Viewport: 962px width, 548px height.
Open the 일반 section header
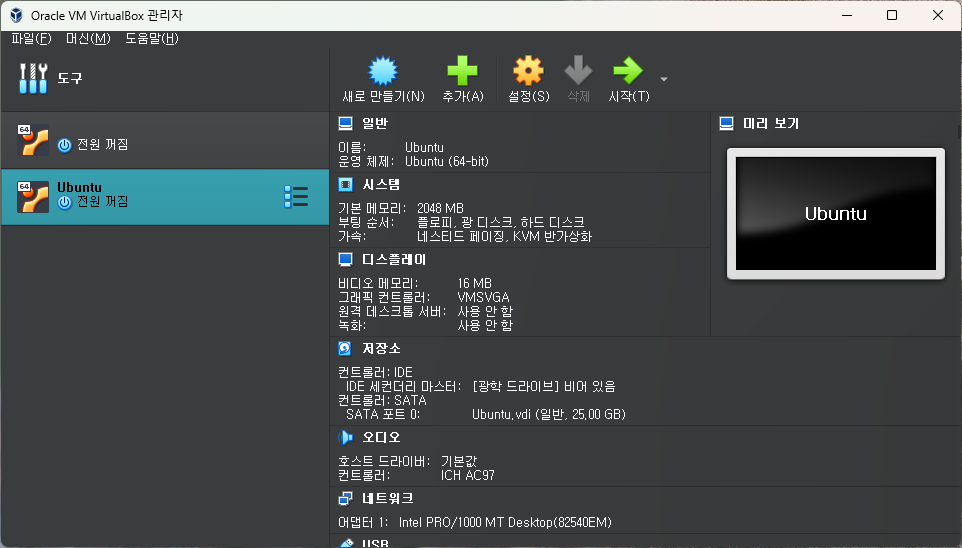[375, 123]
